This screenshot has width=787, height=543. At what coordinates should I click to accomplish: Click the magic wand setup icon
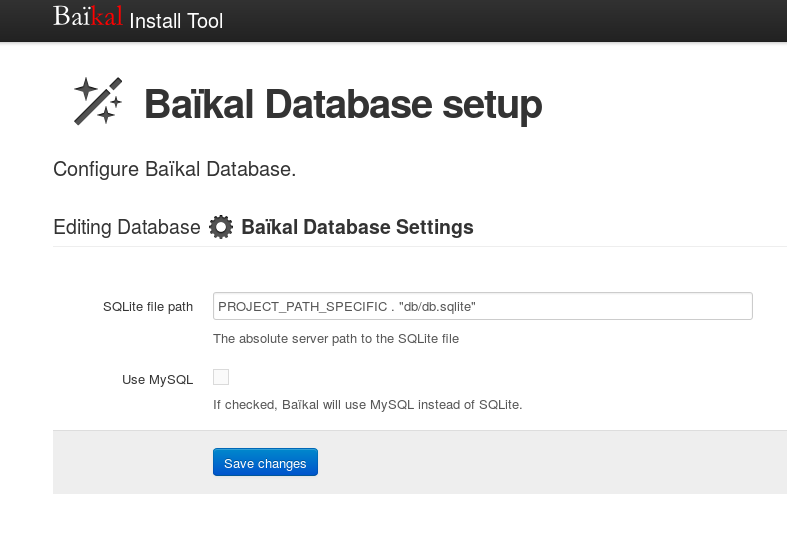98,101
